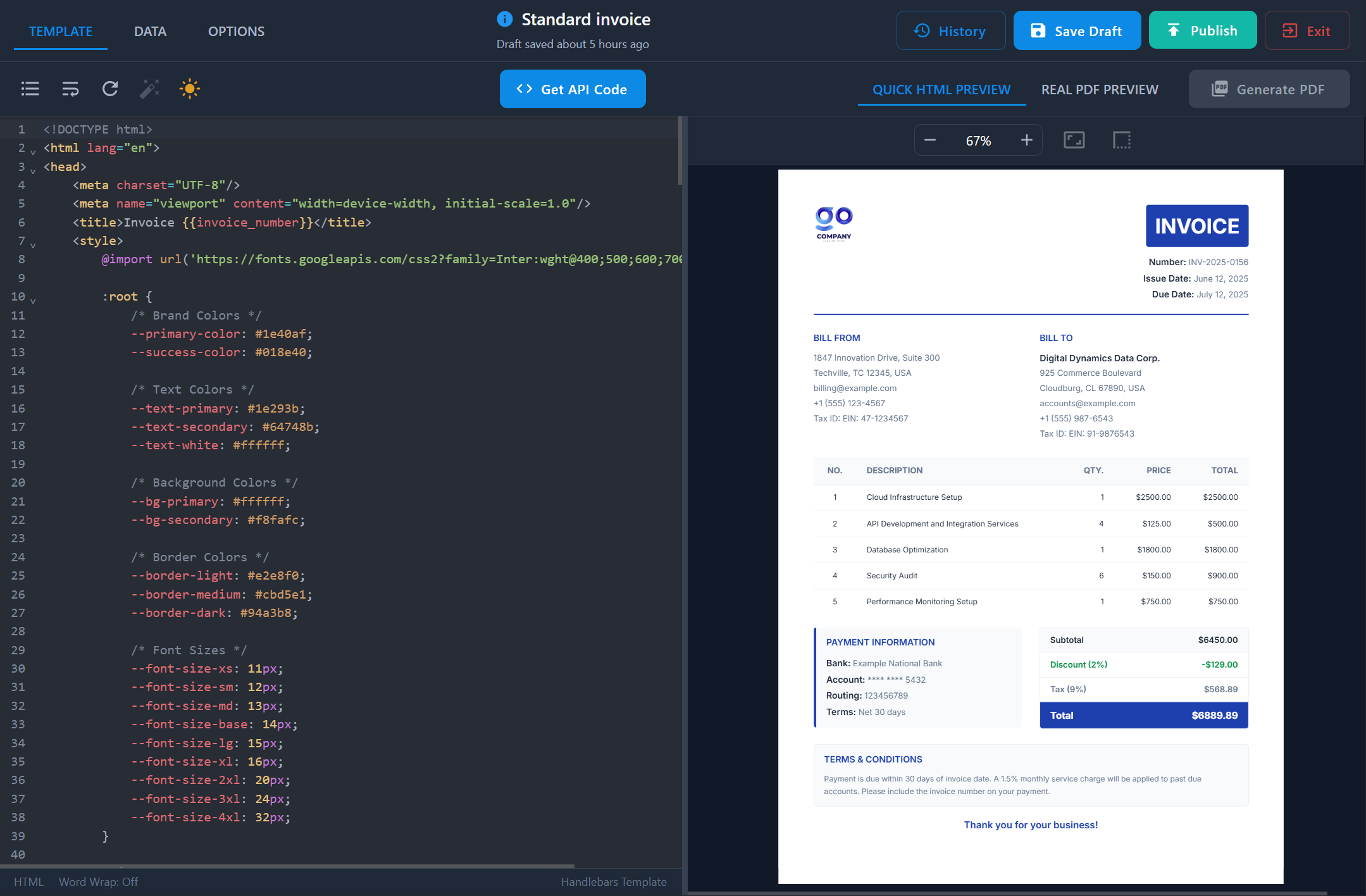Screen dimensions: 1366x896
Task: Open the History panel
Action: click(x=952, y=30)
